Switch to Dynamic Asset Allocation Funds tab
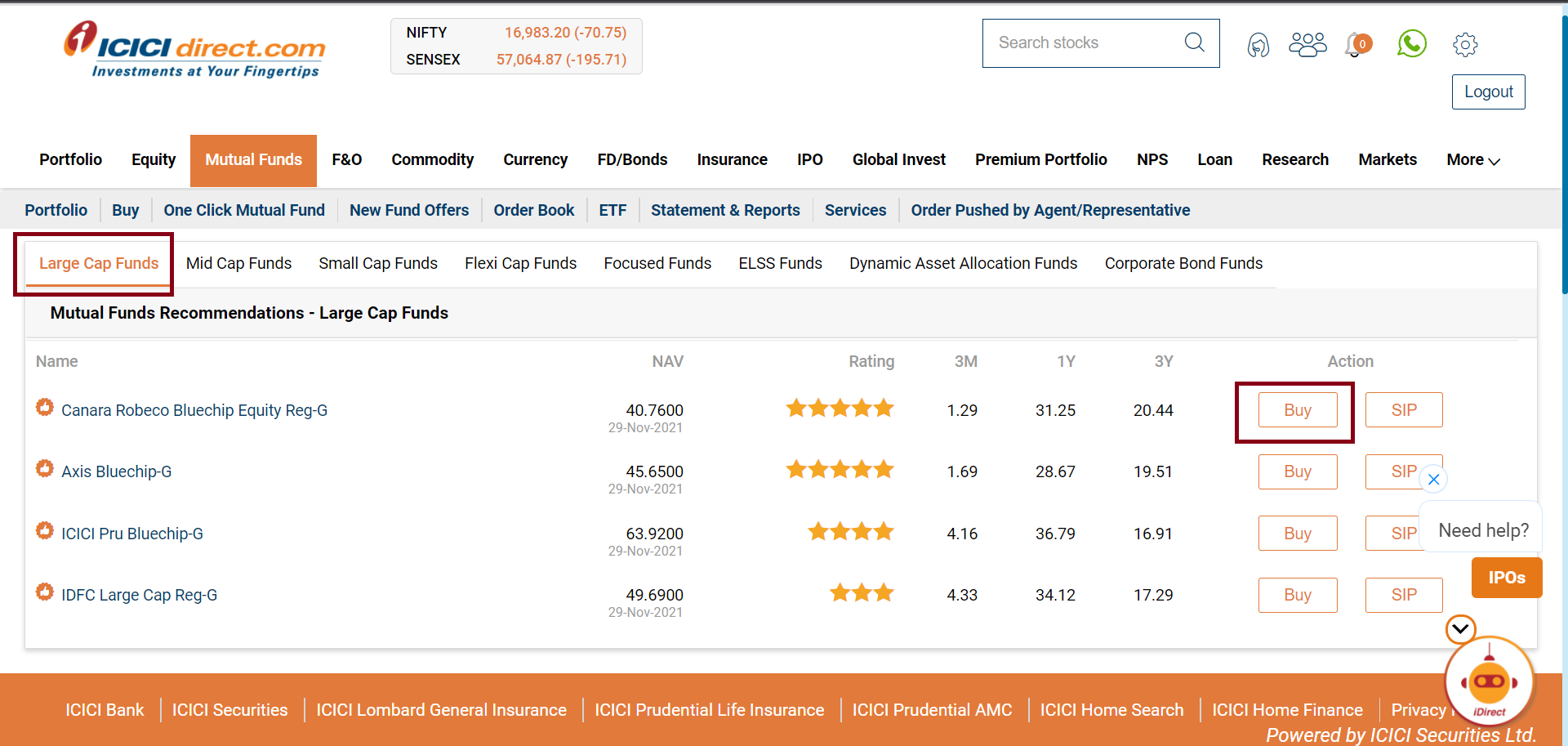 (x=963, y=263)
